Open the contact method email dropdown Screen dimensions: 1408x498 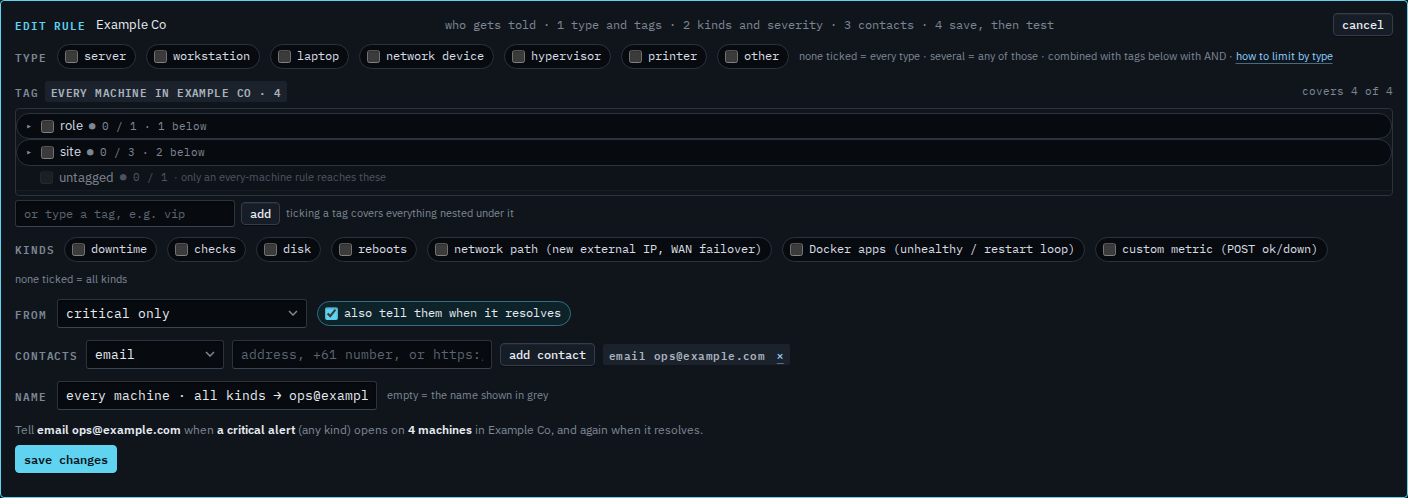[155, 354]
